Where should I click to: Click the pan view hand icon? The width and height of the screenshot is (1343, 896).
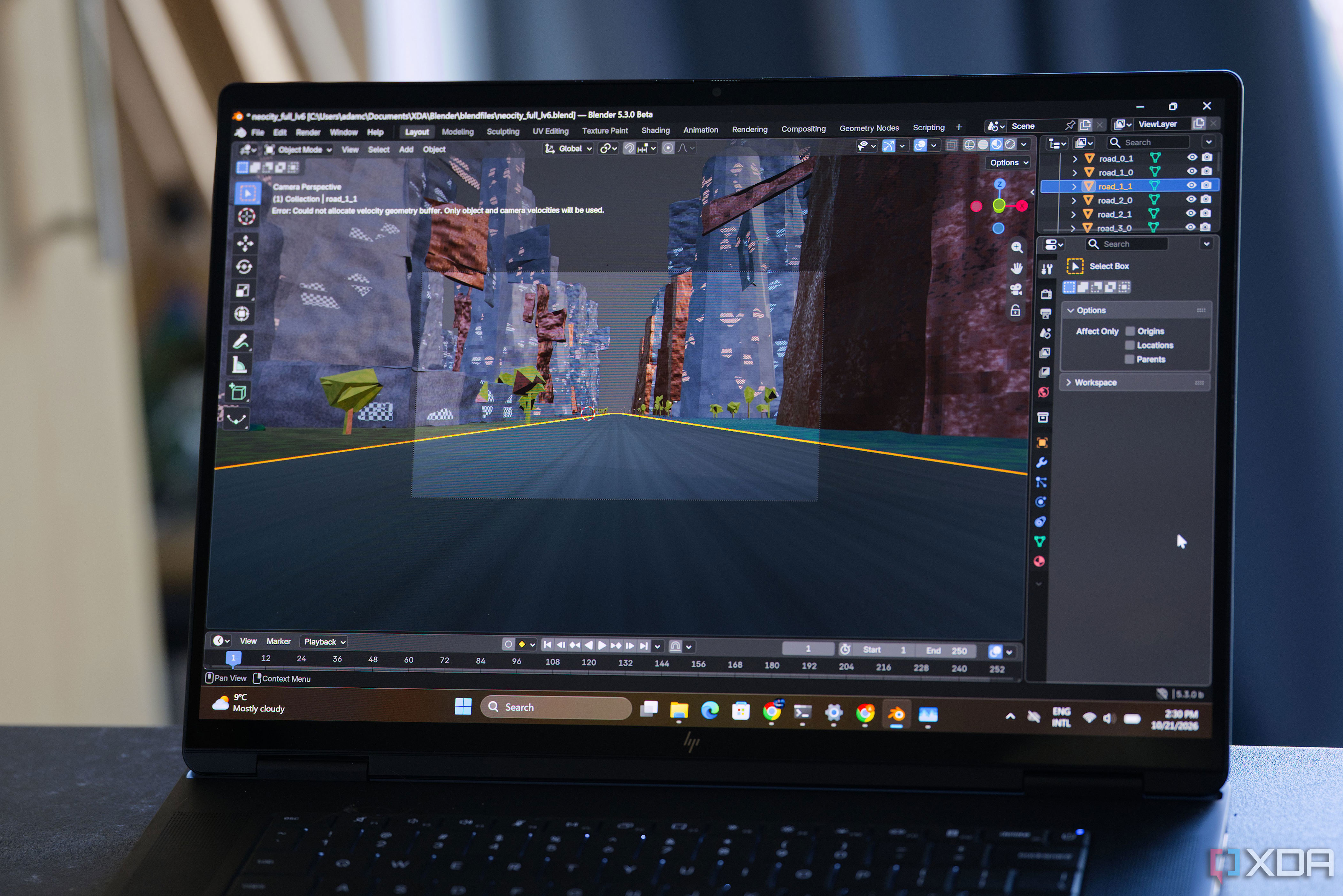1017,269
